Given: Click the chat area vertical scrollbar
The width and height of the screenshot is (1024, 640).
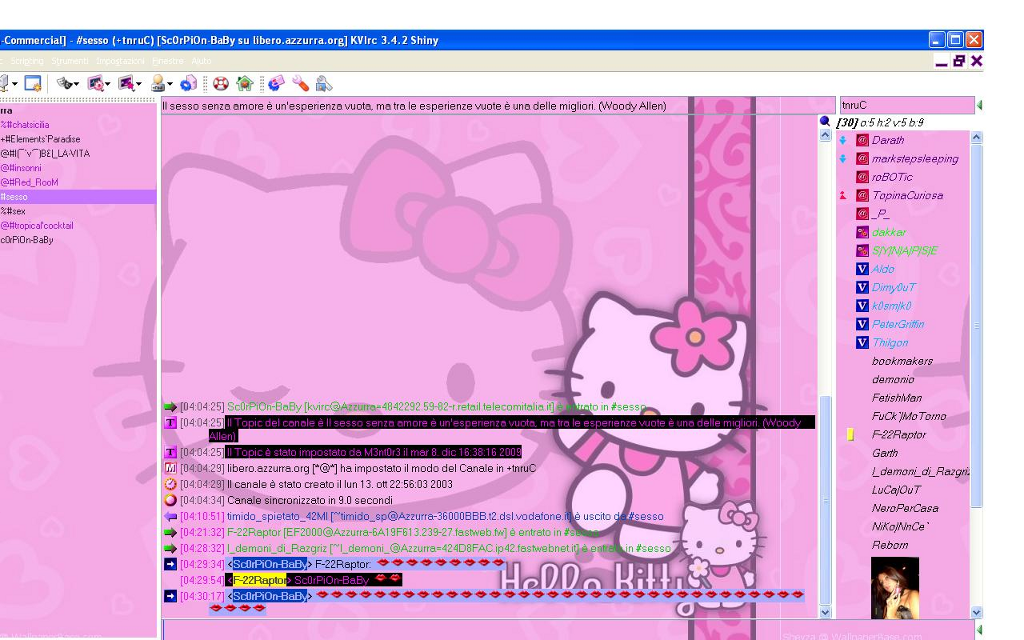Looking at the screenshot, I should [x=825, y=500].
